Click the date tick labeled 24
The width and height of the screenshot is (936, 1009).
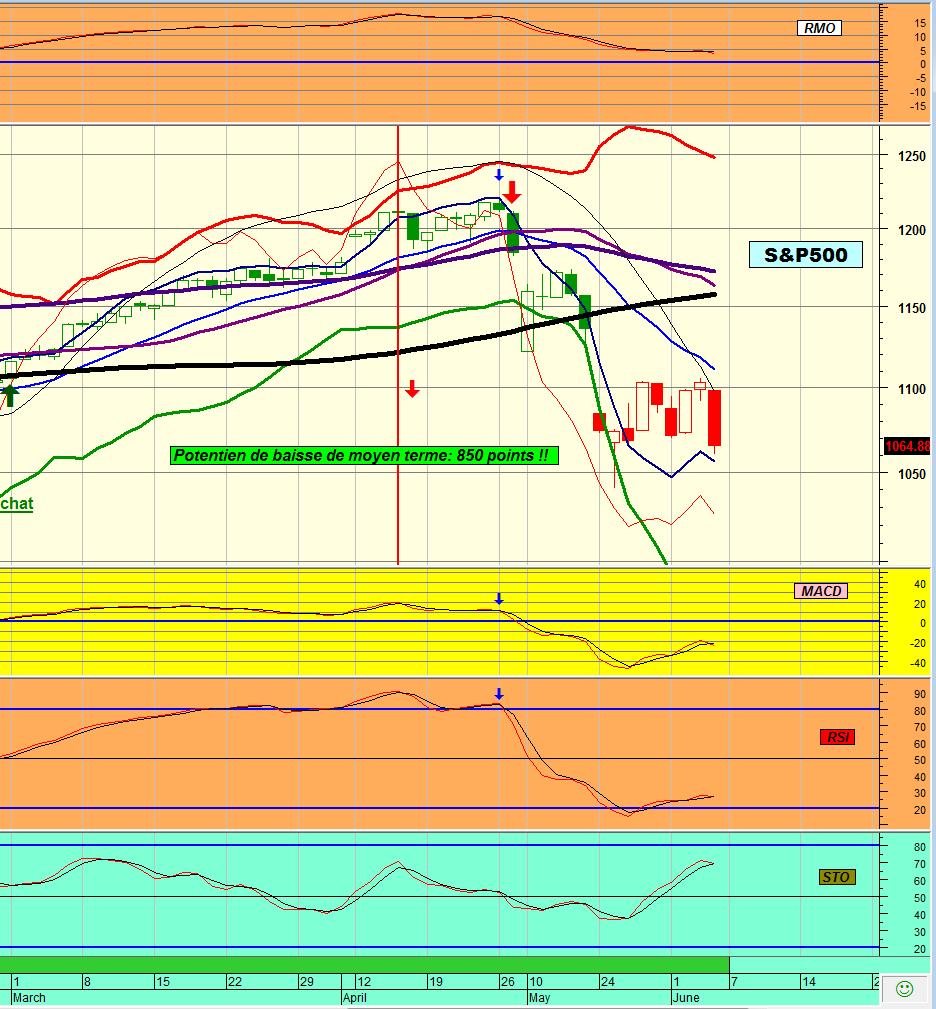607,981
